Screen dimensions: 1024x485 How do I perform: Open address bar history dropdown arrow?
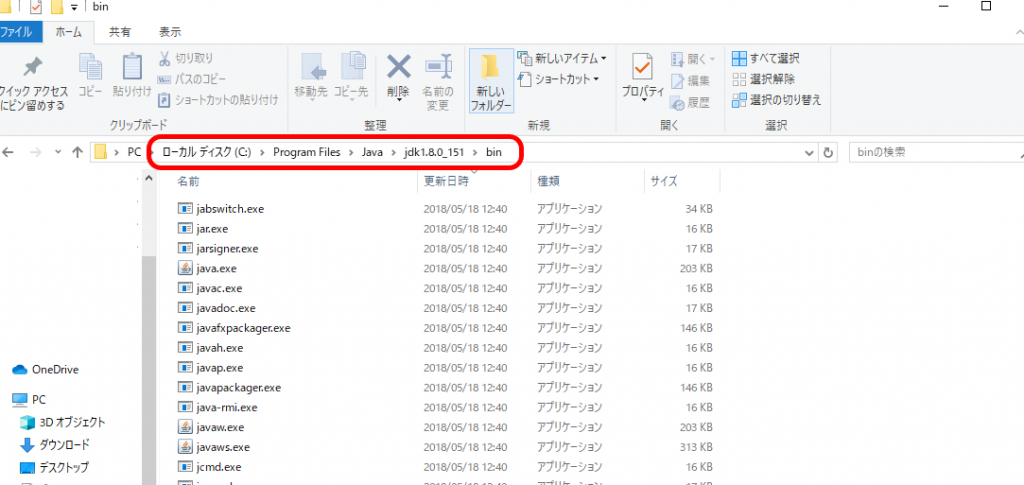point(808,152)
